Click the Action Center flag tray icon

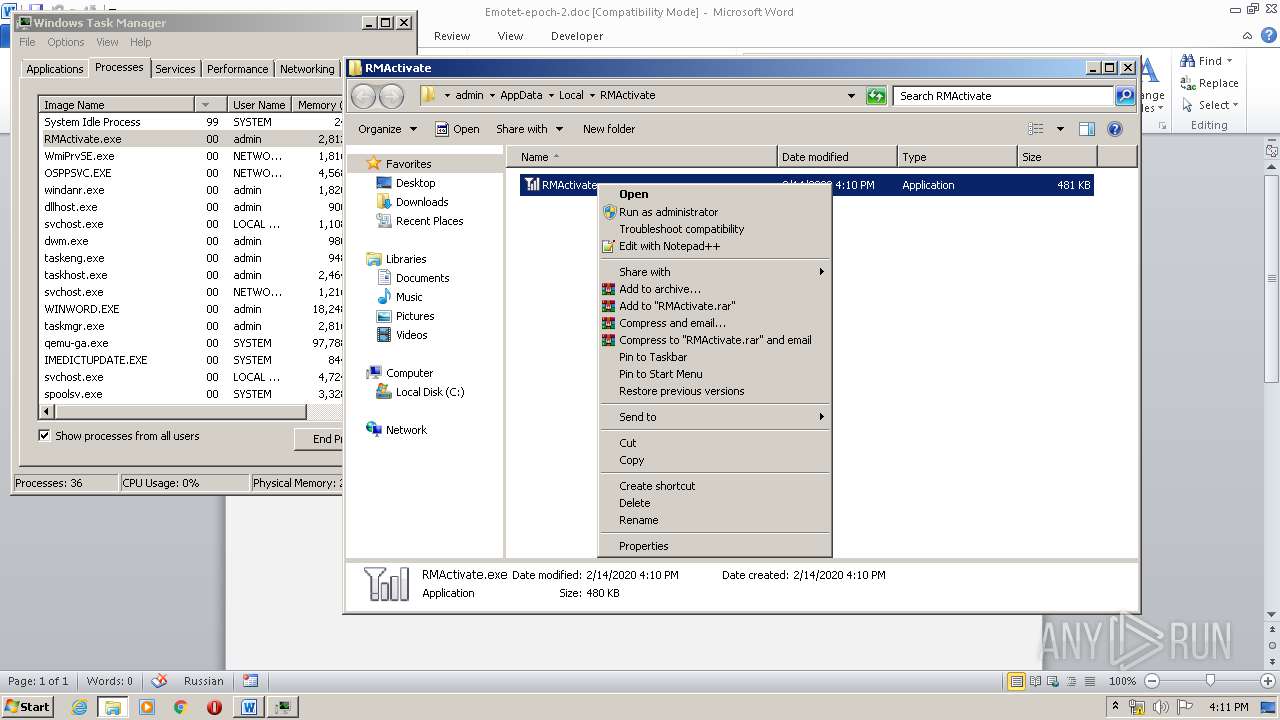(x=1184, y=707)
